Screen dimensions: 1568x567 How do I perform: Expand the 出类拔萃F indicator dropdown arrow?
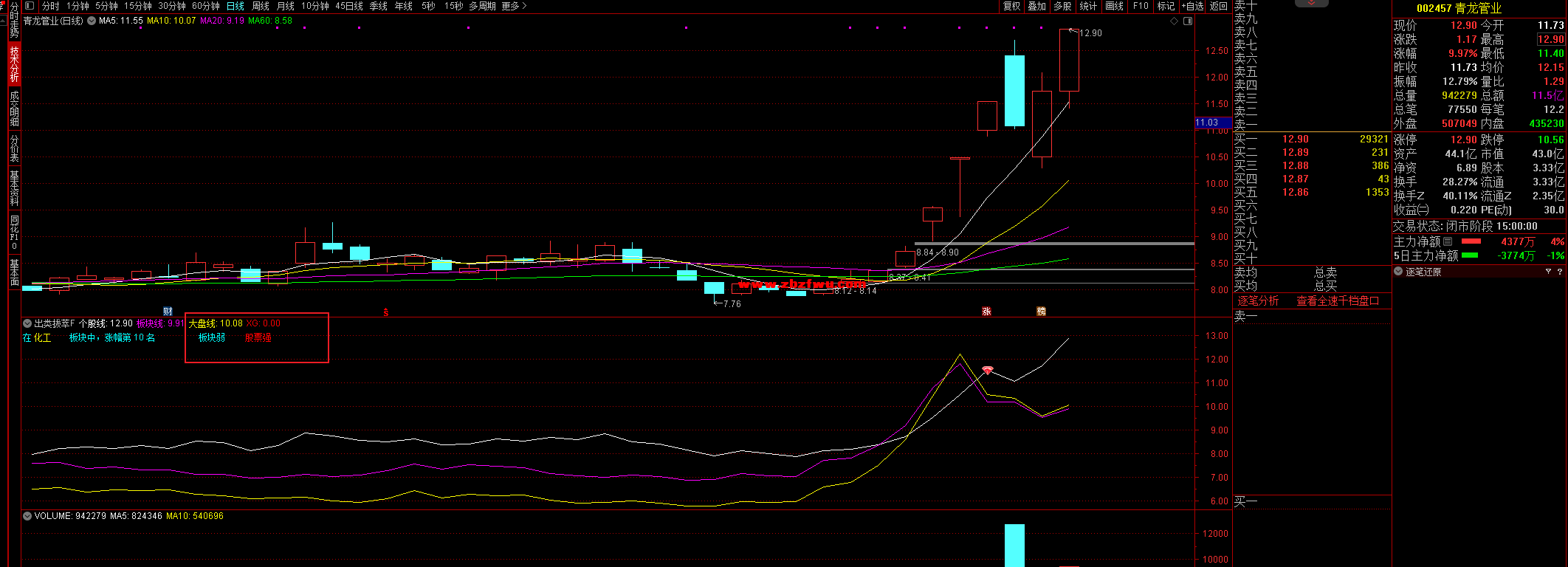click(x=27, y=323)
